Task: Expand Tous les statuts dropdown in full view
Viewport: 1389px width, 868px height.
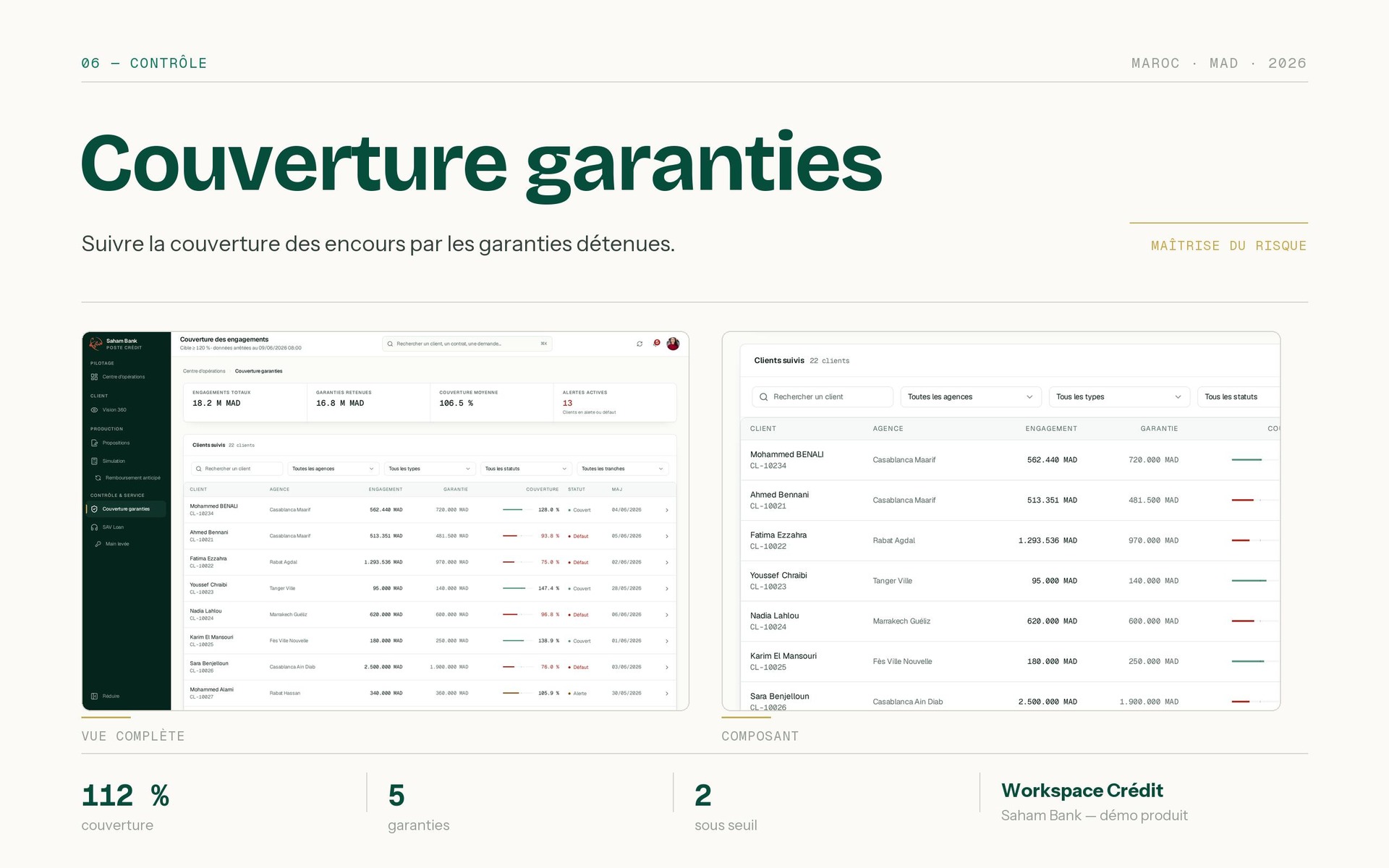Action: click(526, 469)
